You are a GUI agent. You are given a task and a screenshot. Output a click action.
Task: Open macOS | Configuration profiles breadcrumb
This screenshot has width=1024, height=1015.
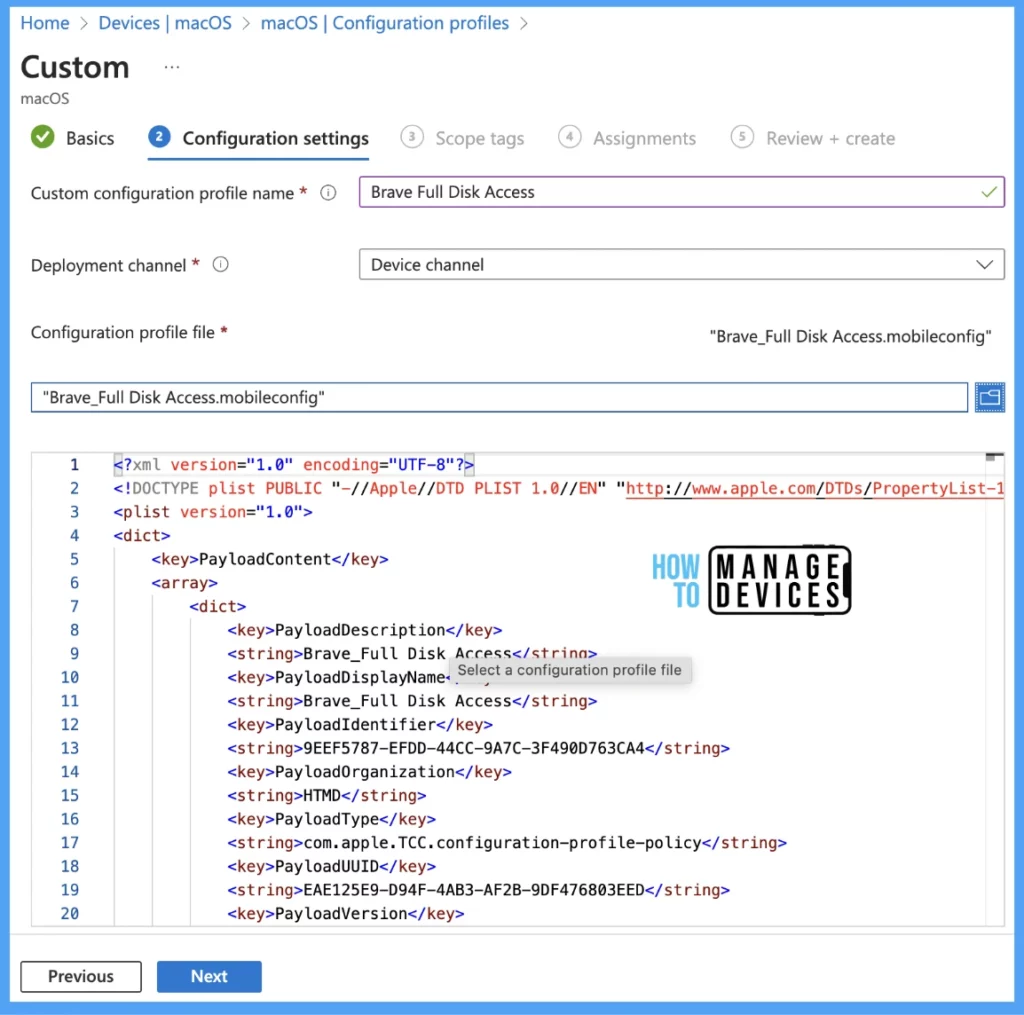coord(385,23)
